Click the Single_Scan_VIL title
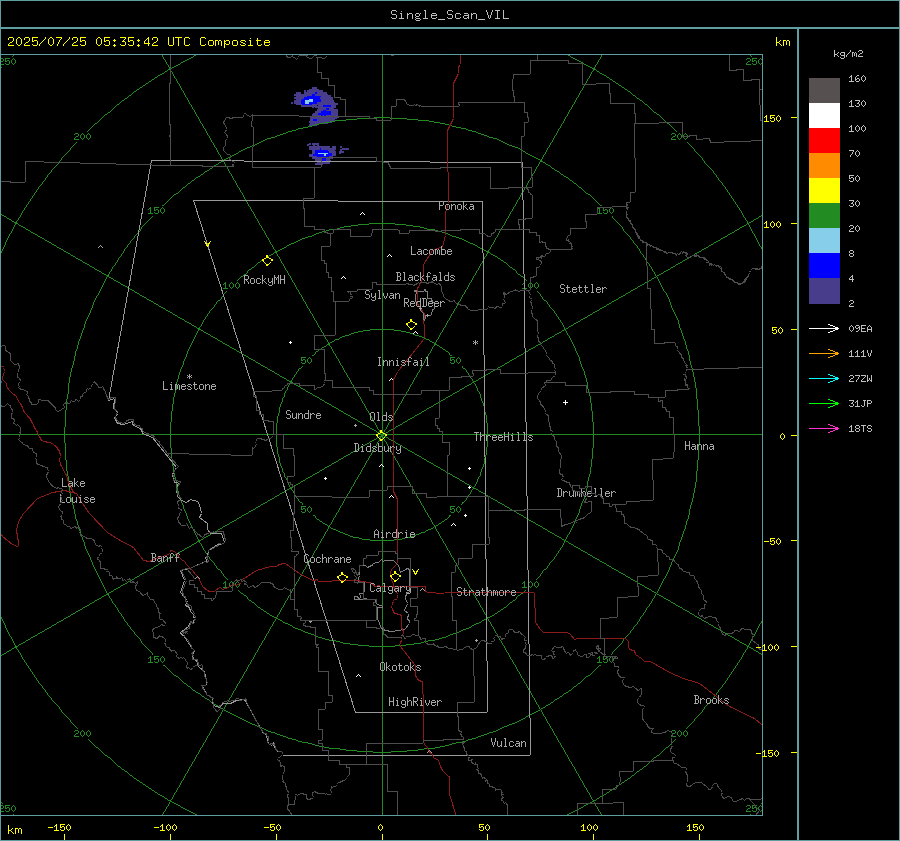Viewport: 900px width, 841px height. 449,15
